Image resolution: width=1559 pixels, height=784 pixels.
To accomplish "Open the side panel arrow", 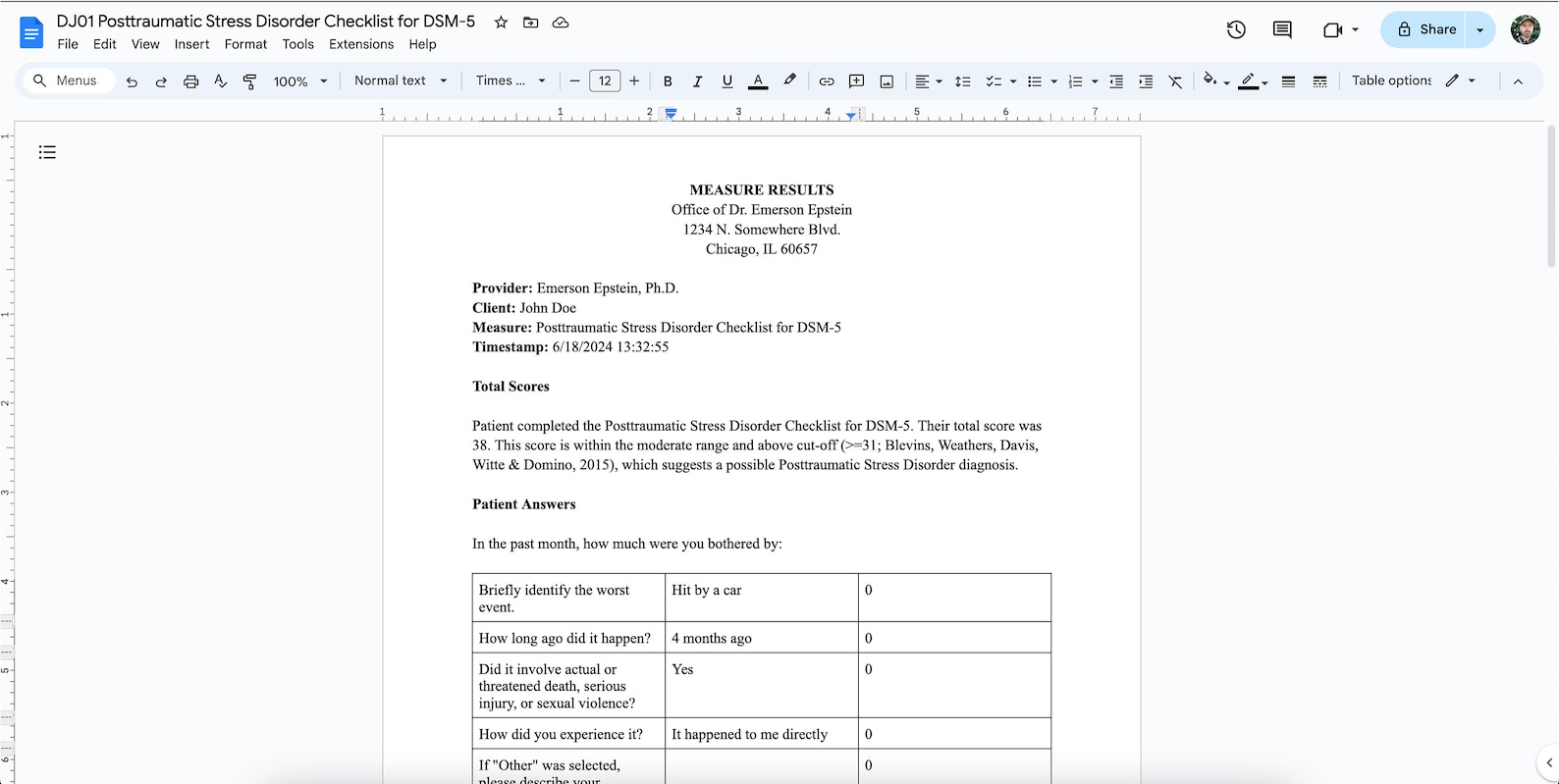I will coord(1548,762).
